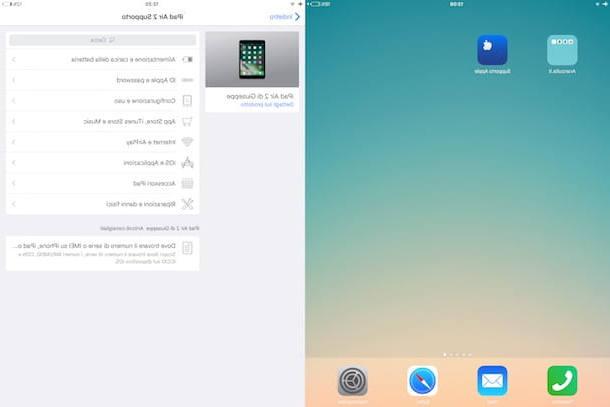Screen dimensions: 610x407
Task: Expand the Riparazioni e danni fisici chevron
Action: (x=14, y=204)
